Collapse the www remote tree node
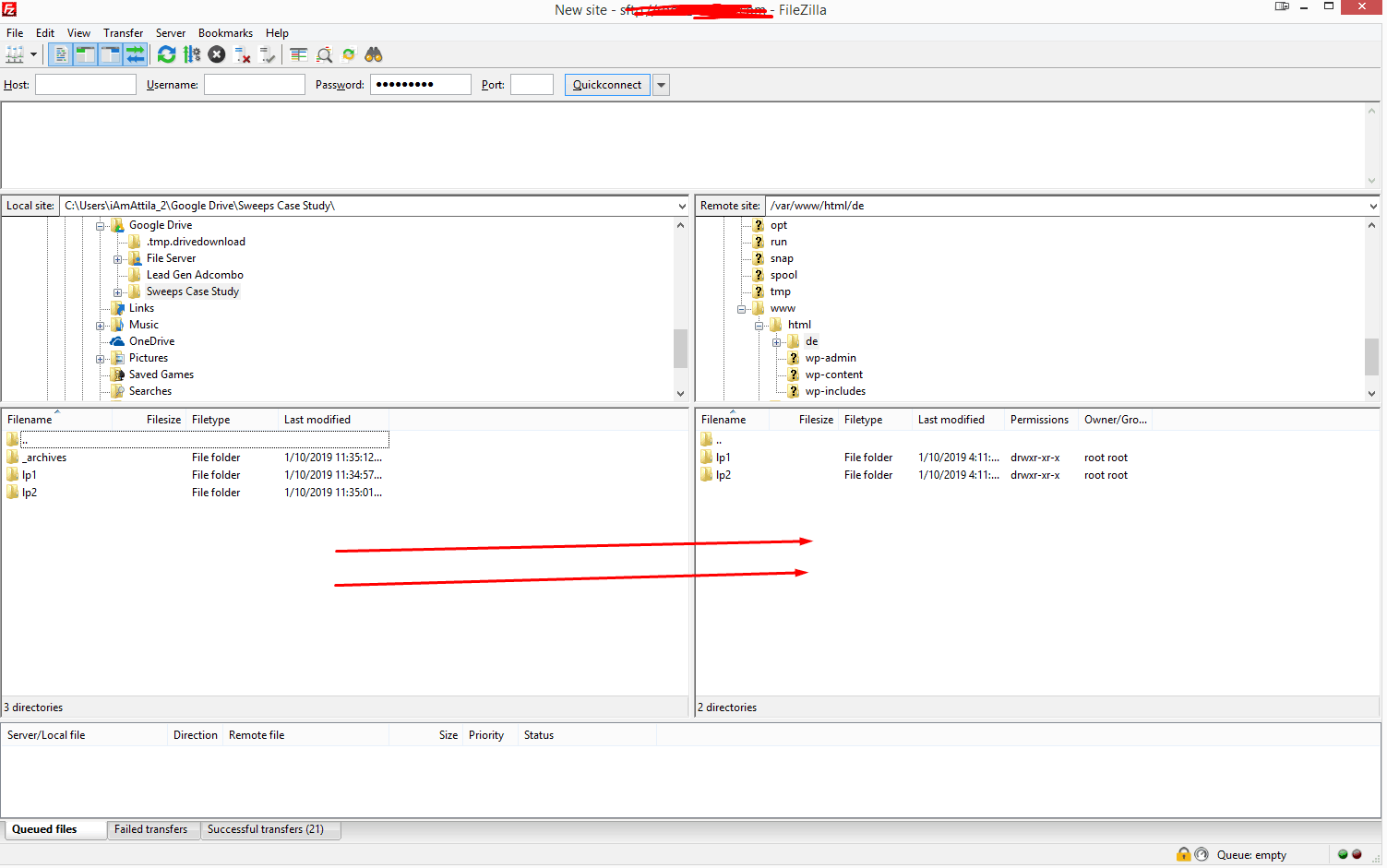The width and height of the screenshot is (1387, 868). point(741,309)
